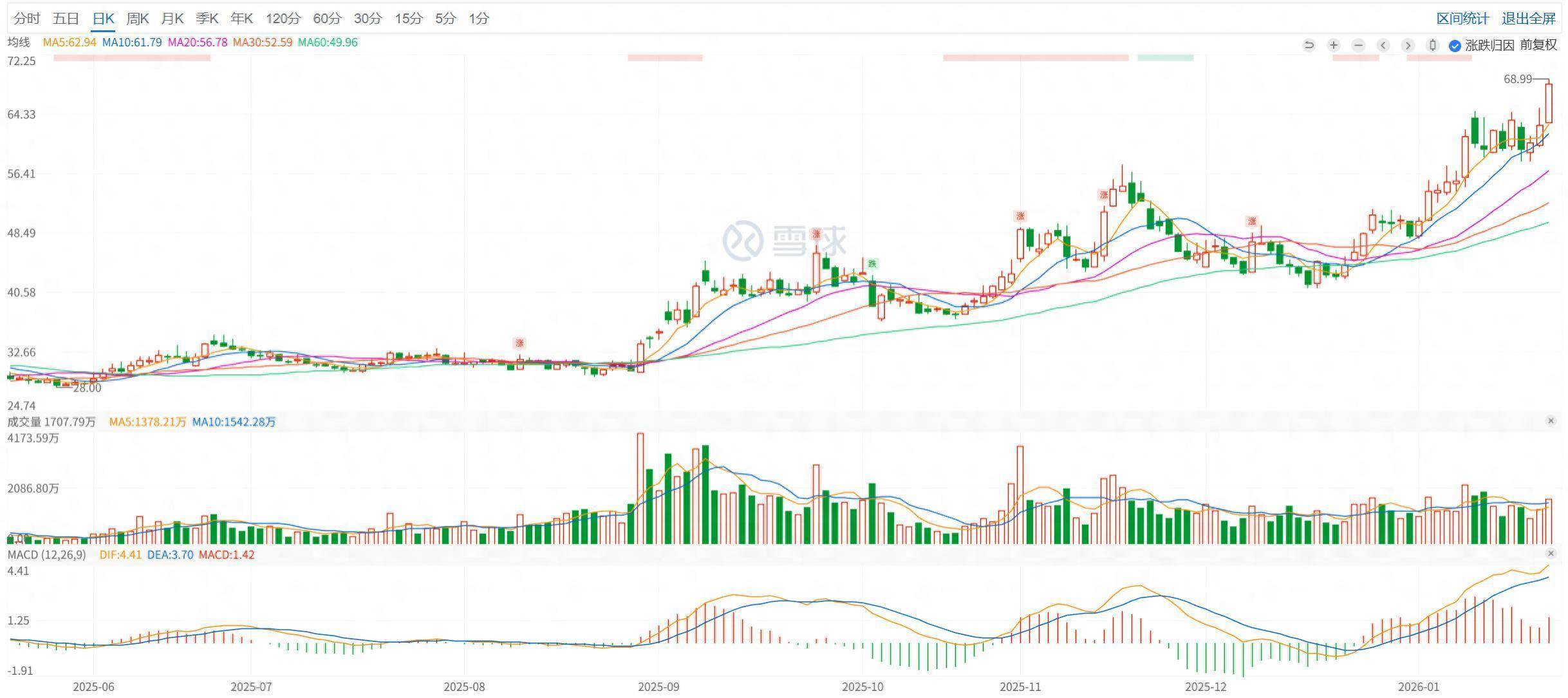Switch to the 周K tab
This screenshot has width=1568, height=698.
click(137, 19)
